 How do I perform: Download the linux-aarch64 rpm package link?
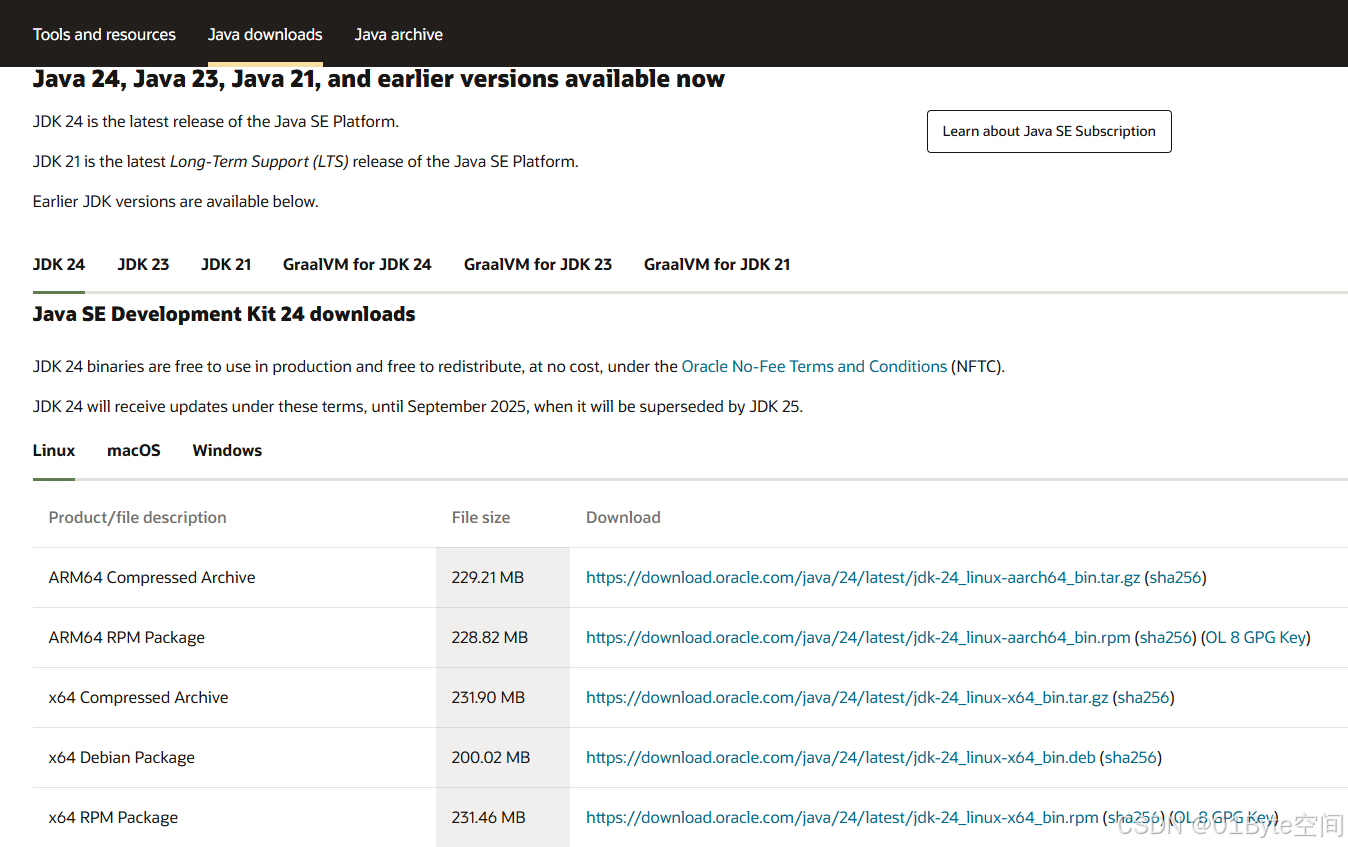tap(858, 637)
